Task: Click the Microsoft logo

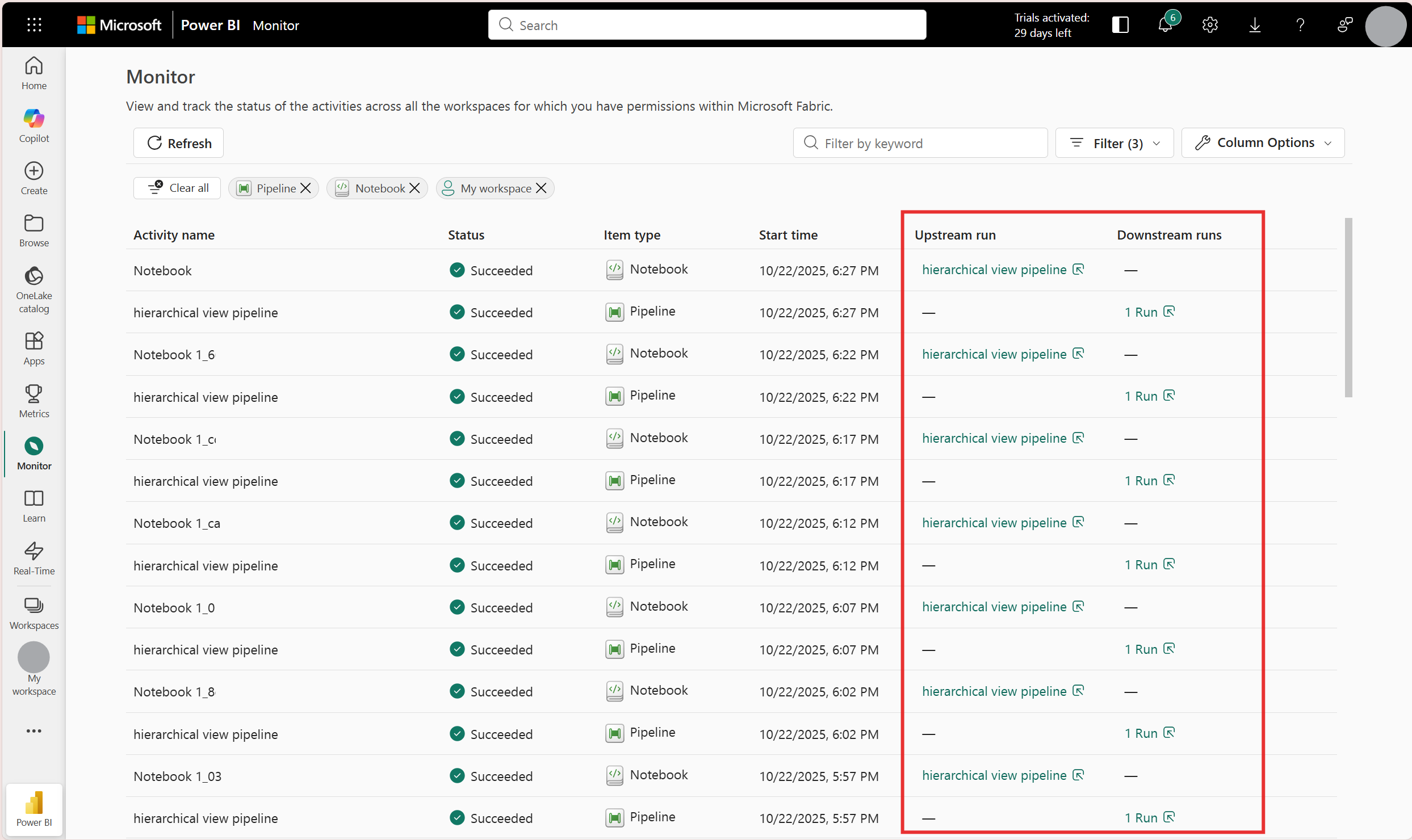Action: (x=119, y=25)
